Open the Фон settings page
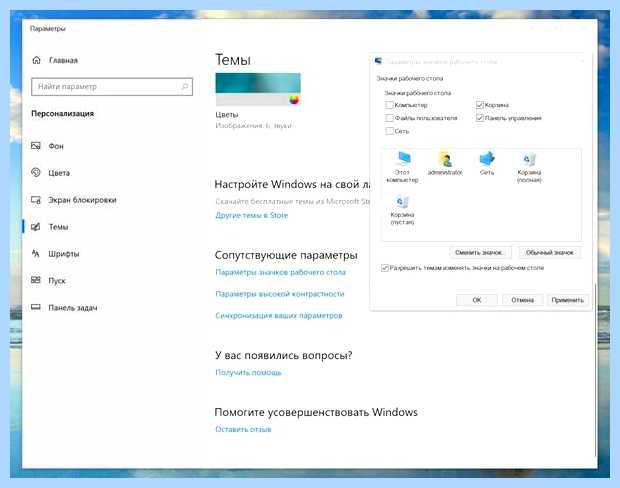620x488 pixels. (x=56, y=146)
